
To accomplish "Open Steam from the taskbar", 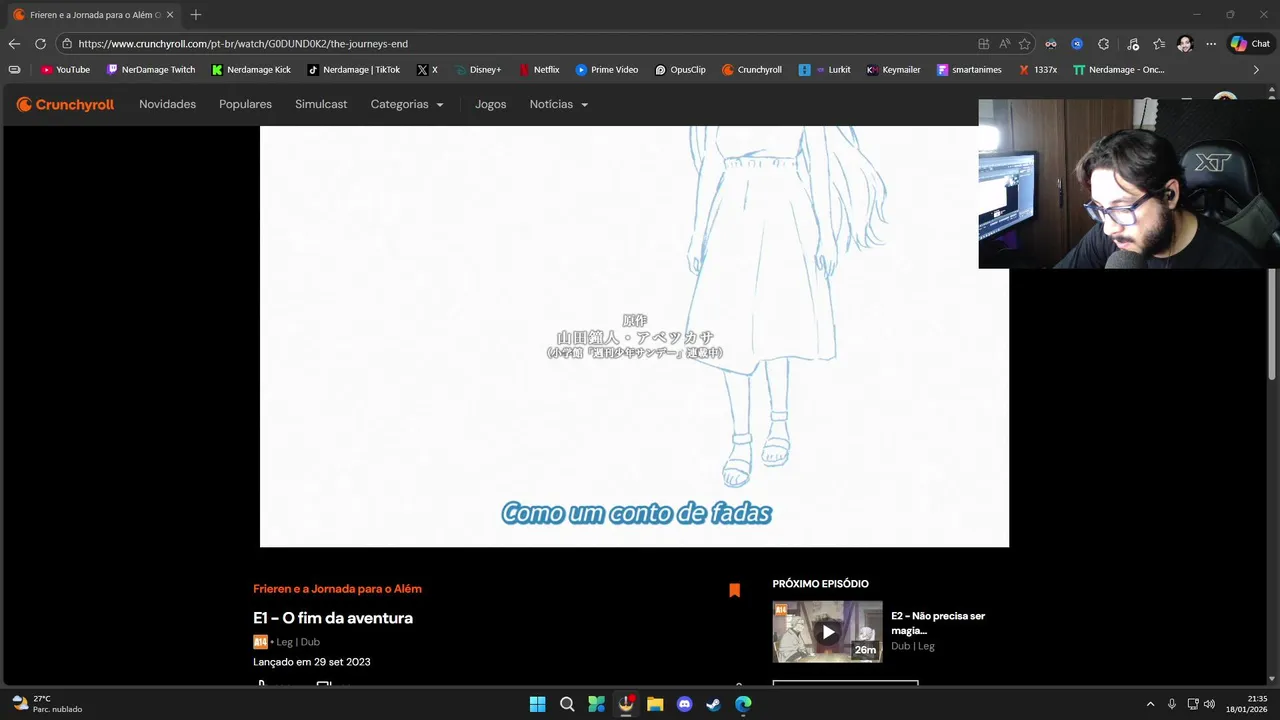I will (x=713, y=704).
